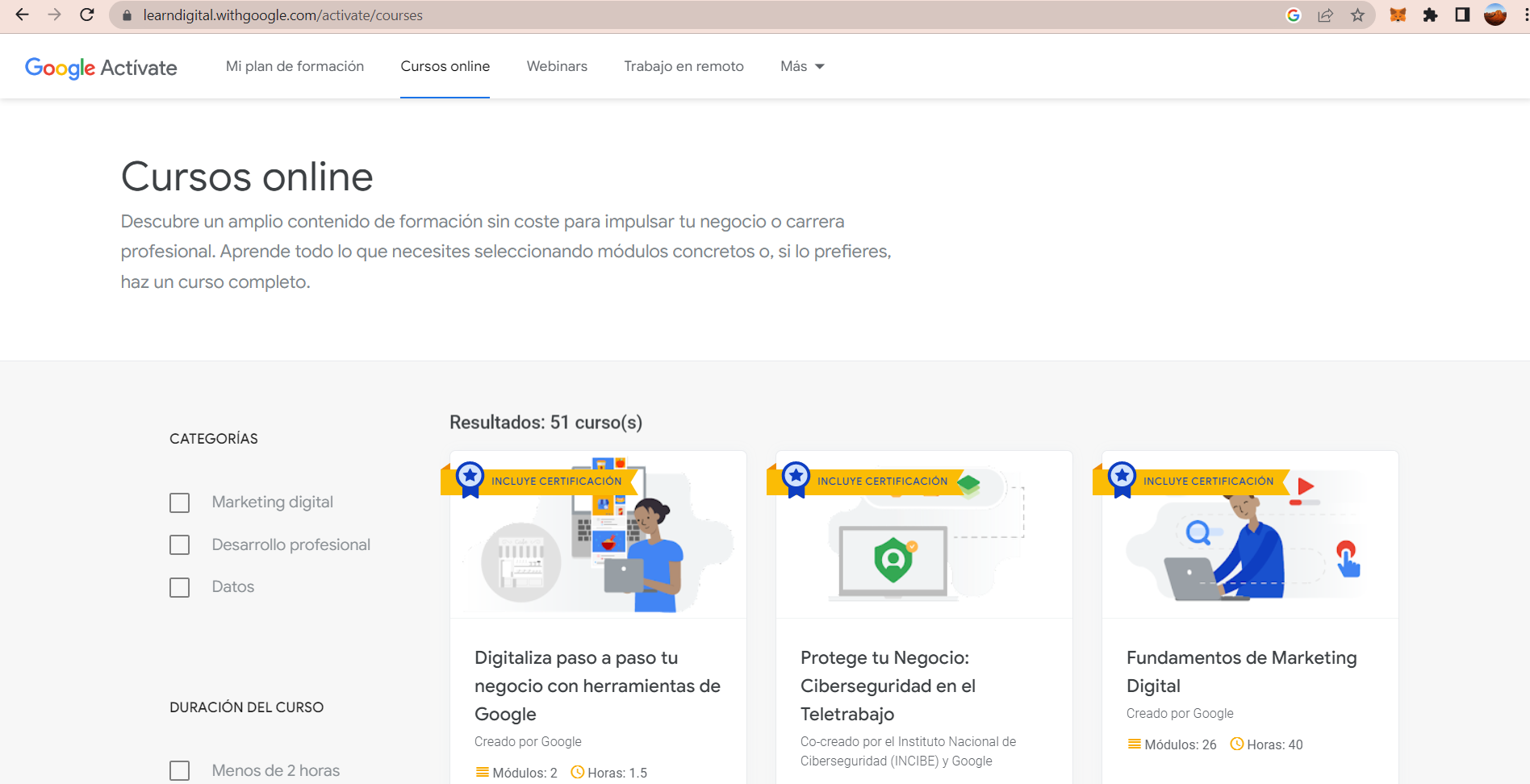The width and height of the screenshot is (1530, 784).
Task: Click the Cursos online page heading
Action: click(247, 177)
